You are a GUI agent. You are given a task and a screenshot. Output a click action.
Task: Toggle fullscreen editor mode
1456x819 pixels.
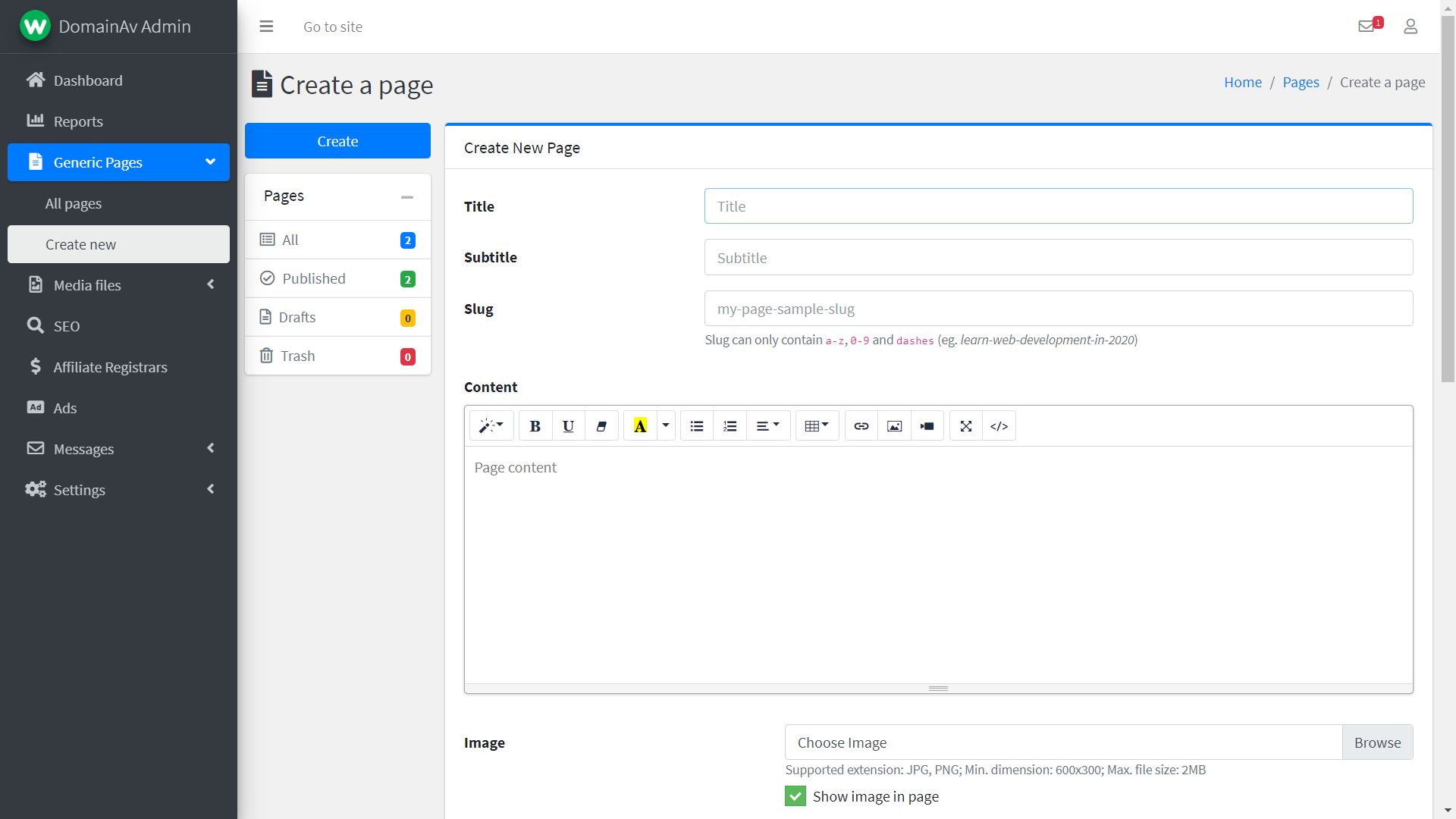[x=965, y=426]
